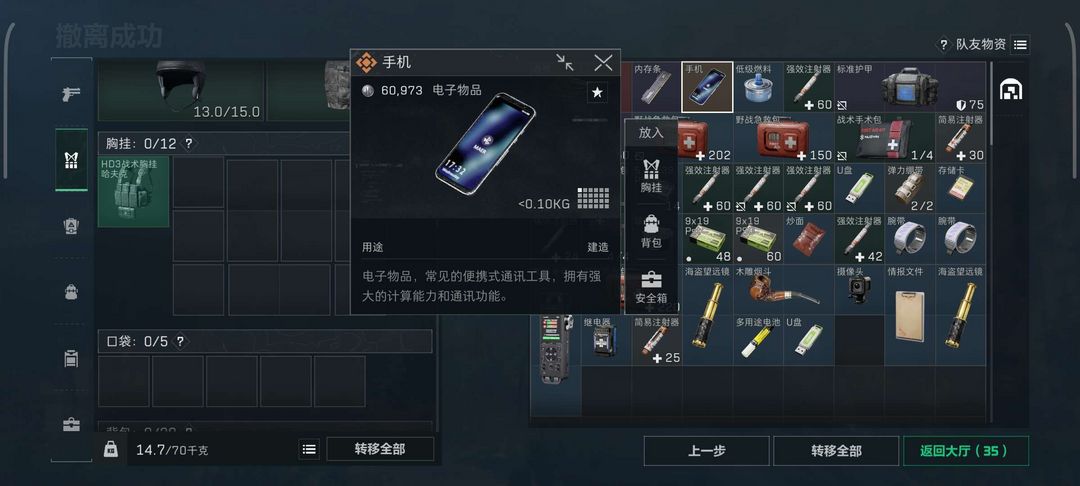Open the secure case sidebar icon
The height and width of the screenshot is (486, 1080).
tap(72, 424)
